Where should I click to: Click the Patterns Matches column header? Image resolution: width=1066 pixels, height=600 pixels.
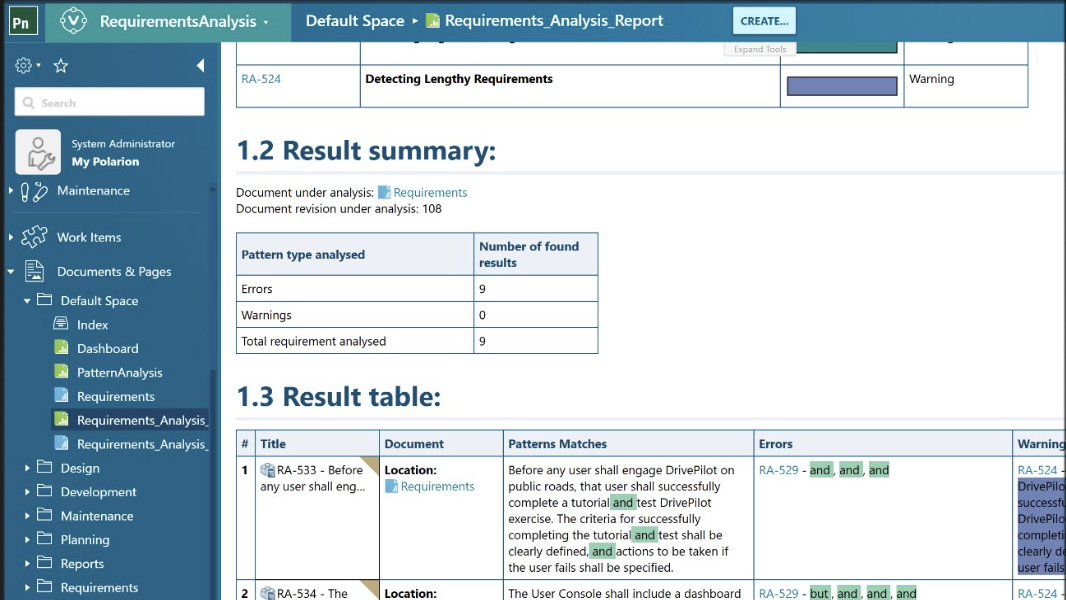(557, 444)
